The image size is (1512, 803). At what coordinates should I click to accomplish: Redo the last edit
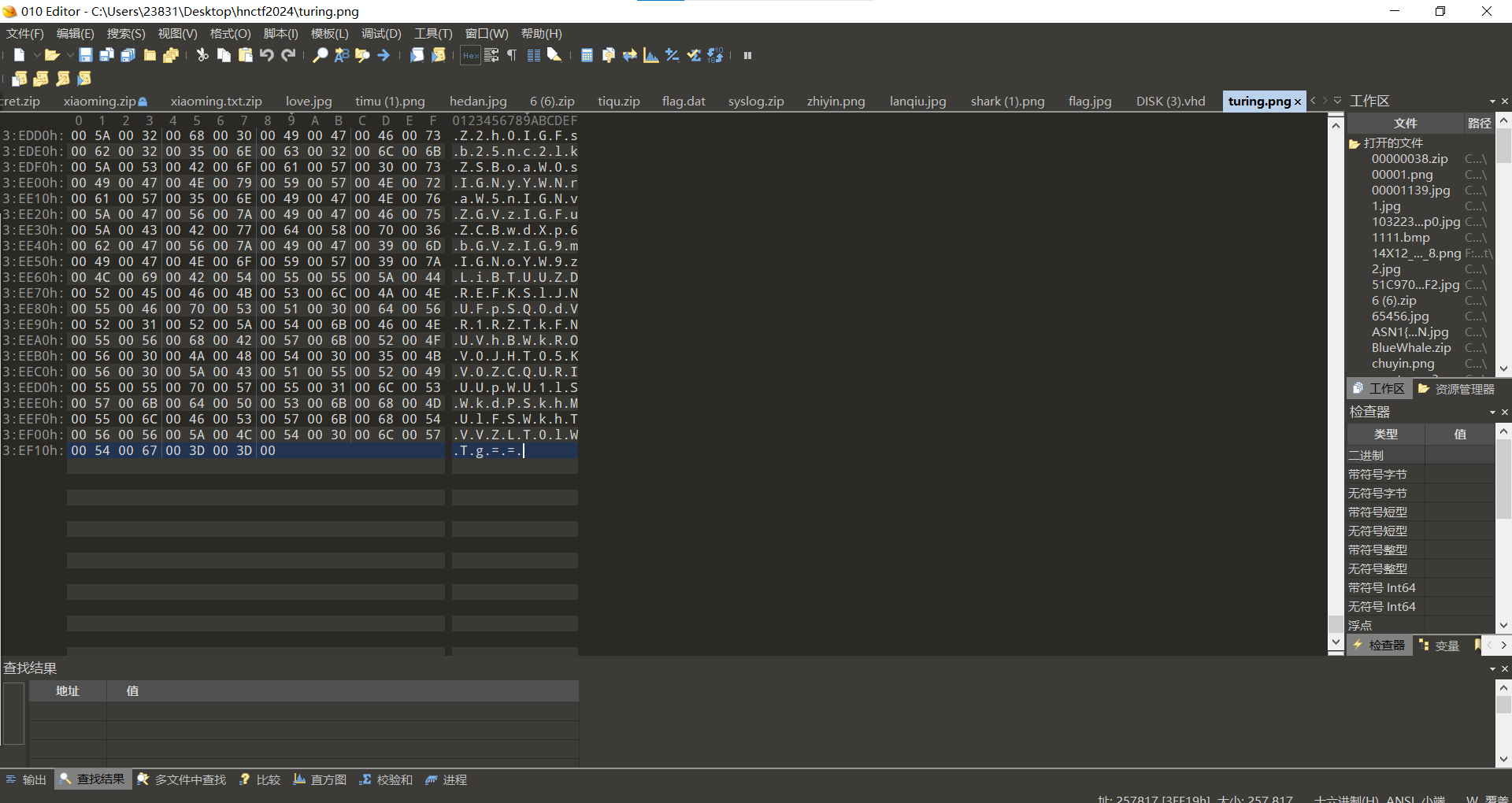(288, 55)
